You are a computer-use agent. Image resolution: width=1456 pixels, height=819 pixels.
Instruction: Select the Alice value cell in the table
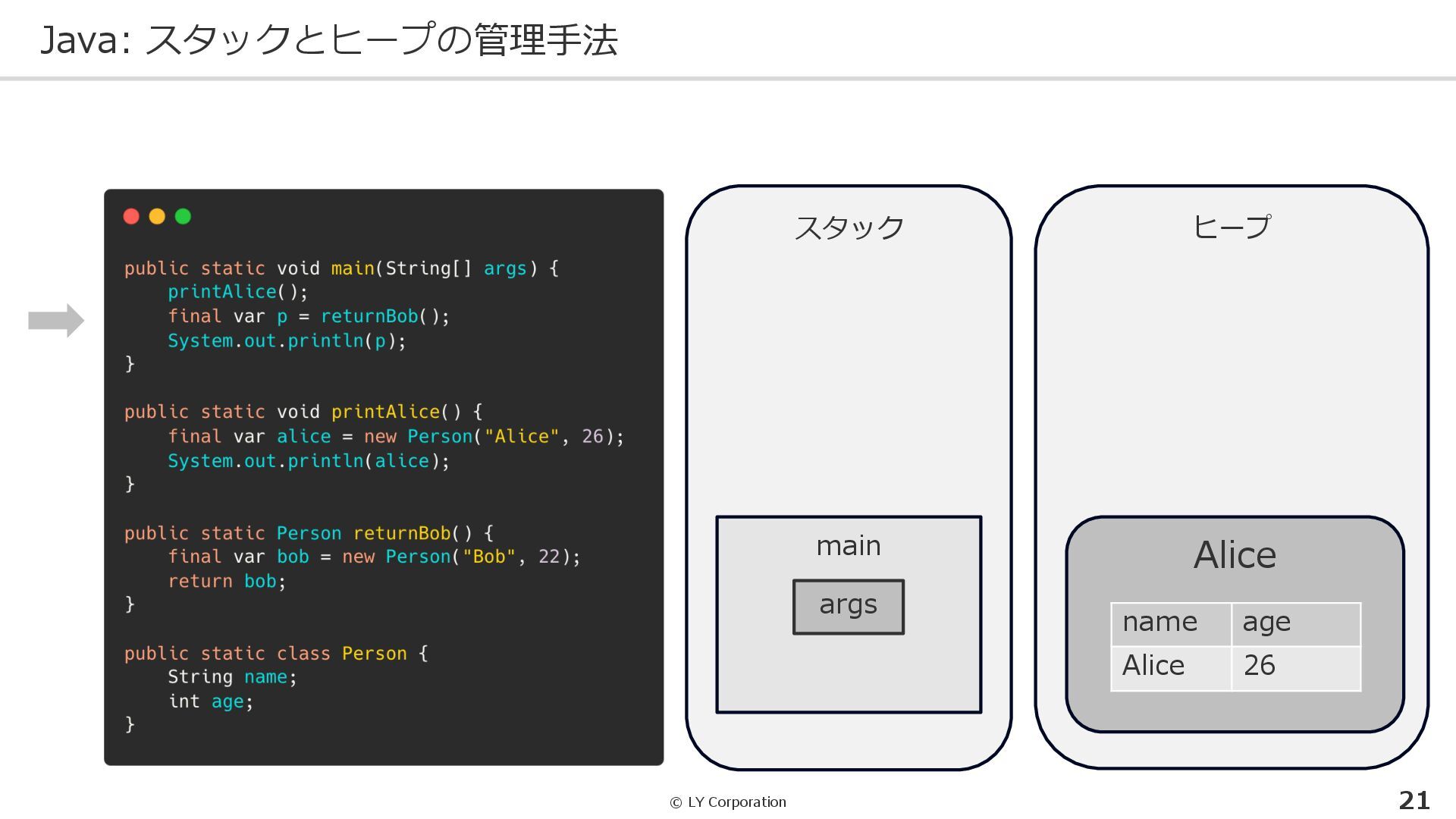[x=1170, y=667]
